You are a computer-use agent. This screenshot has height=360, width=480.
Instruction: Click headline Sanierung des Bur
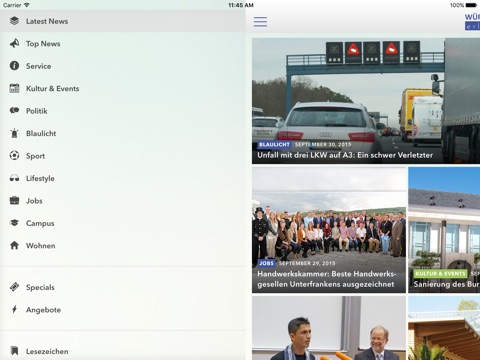(446, 284)
